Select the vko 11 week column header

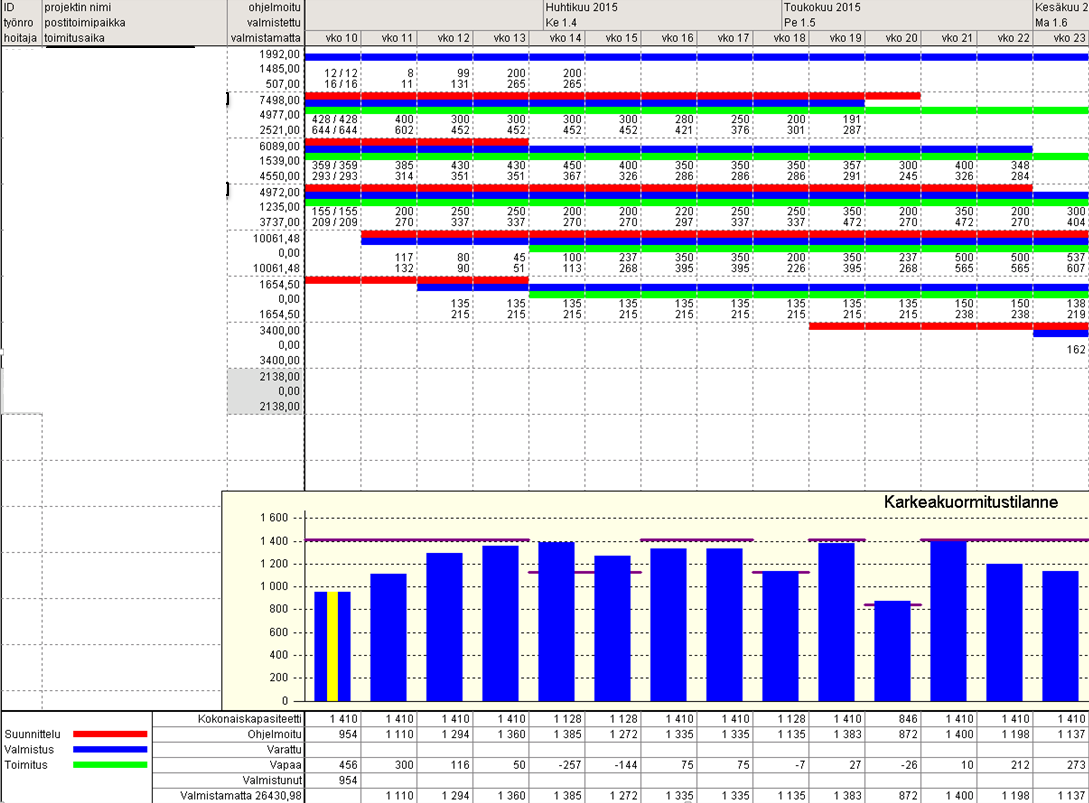pos(390,38)
